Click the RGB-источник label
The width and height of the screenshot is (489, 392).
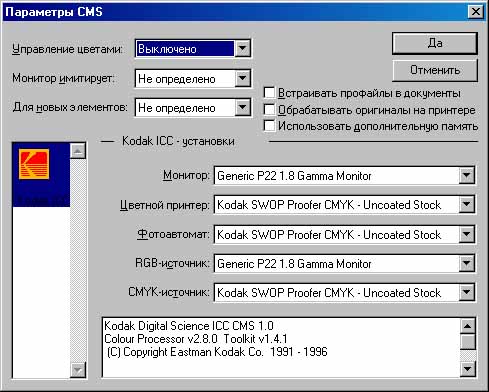tap(172, 263)
